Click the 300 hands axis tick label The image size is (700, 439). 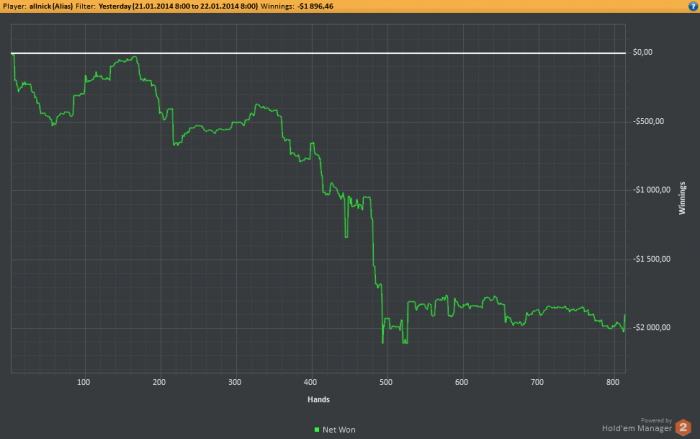(234, 382)
